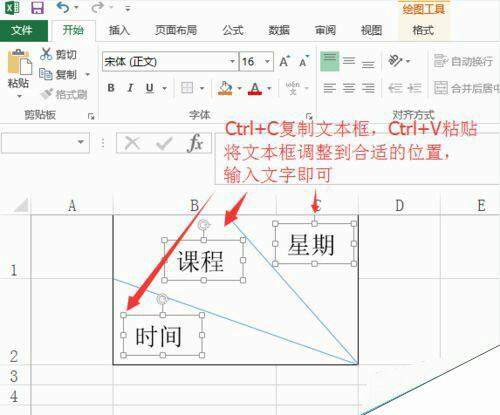The image size is (500, 415).
Task: Expand the 粘贴 options arrow
Action: pos(19,96)
